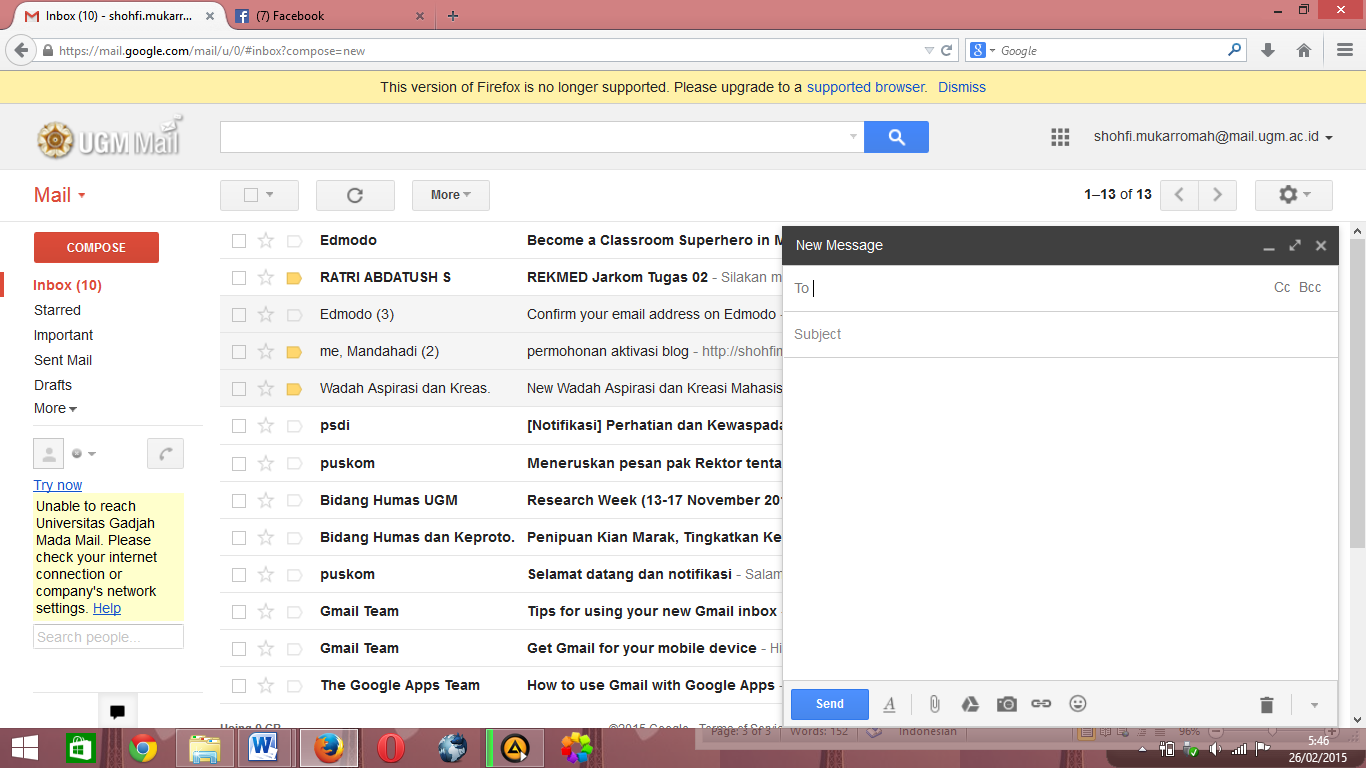The height and width of the screenshot is (768, 1366).
Task: Pop out the New Message window to full screen
Action: pyautogui.click(x=1295, y=245)
